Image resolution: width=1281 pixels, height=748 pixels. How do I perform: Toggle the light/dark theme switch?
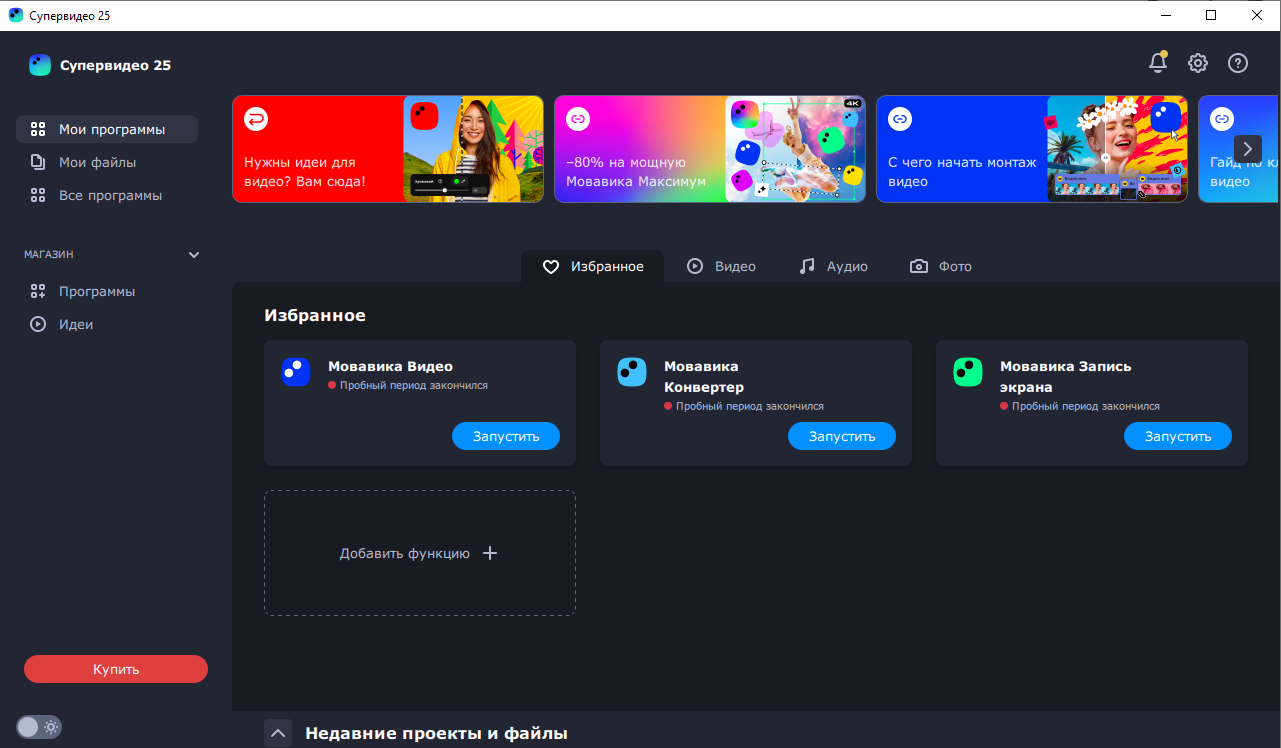[x=39, y=727]
